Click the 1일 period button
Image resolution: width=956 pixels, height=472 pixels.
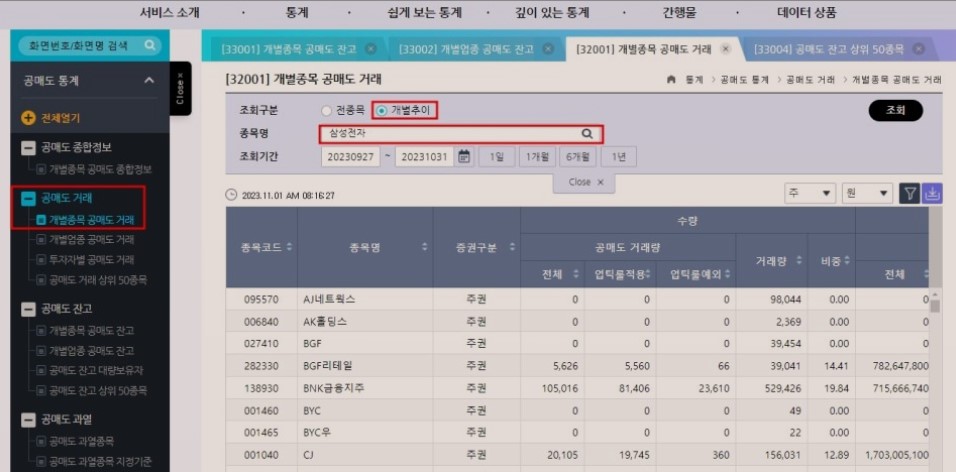pyautogui.click(x=496, y=157)
